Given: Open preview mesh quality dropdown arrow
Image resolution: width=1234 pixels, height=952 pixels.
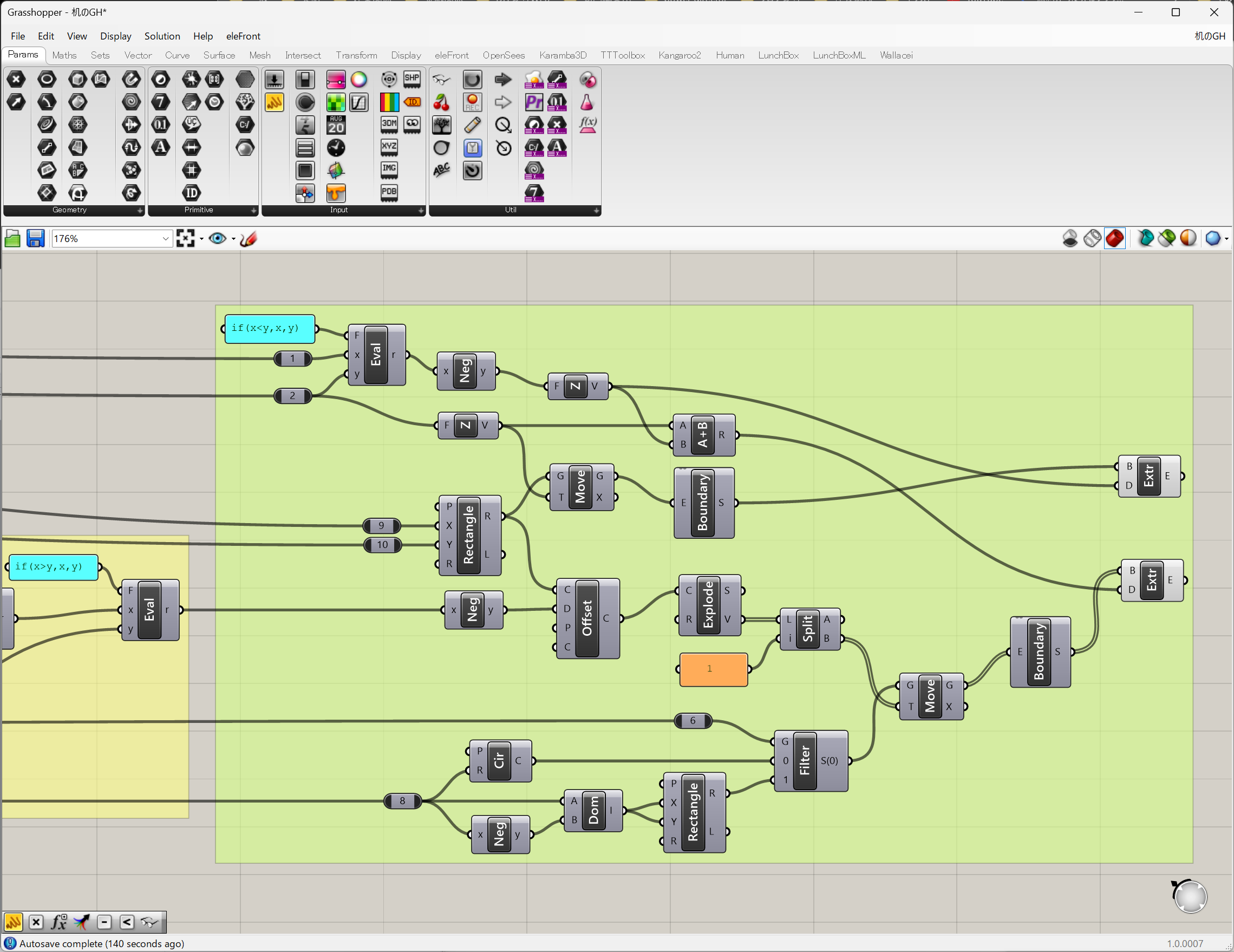Looking at the screenshot, I should pyautogui.click(x=1226, y=239).
